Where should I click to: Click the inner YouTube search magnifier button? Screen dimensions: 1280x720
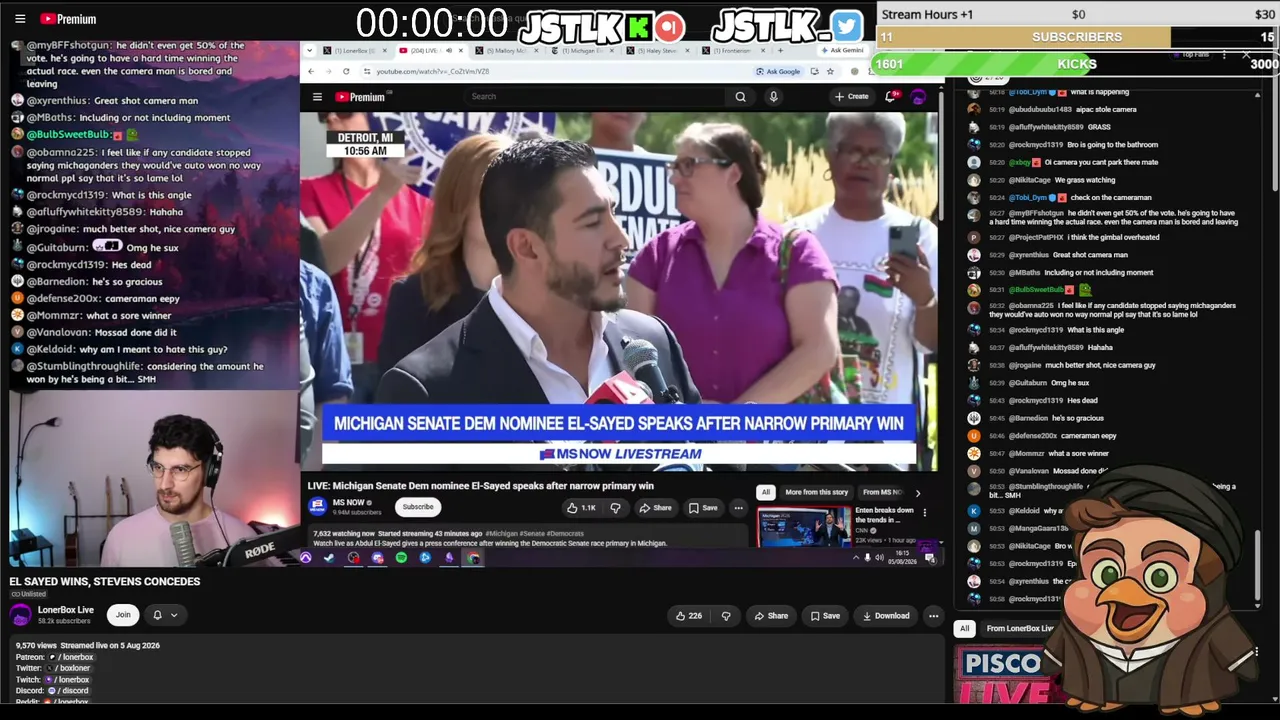click(740, 97)
